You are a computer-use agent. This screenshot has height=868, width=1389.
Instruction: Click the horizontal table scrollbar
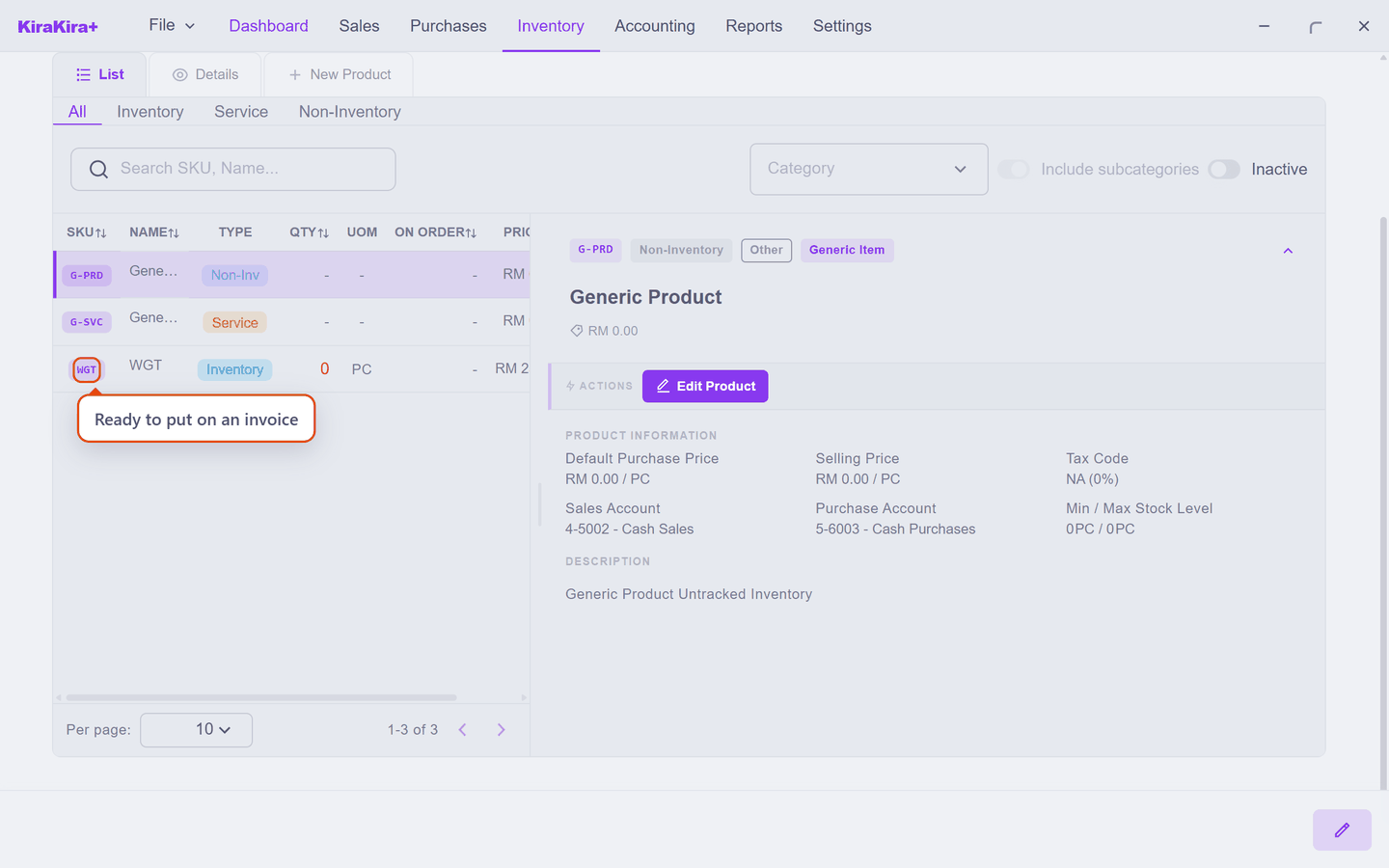click(x=261, y=697)
